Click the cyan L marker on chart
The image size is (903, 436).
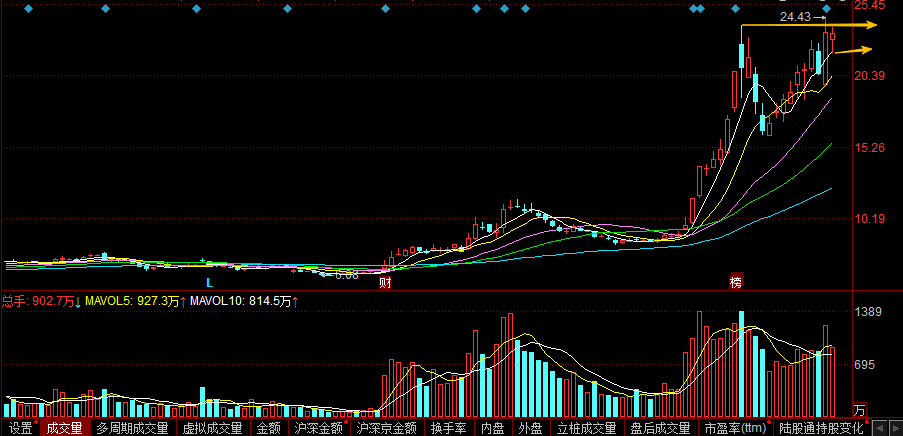pos(210,283)
